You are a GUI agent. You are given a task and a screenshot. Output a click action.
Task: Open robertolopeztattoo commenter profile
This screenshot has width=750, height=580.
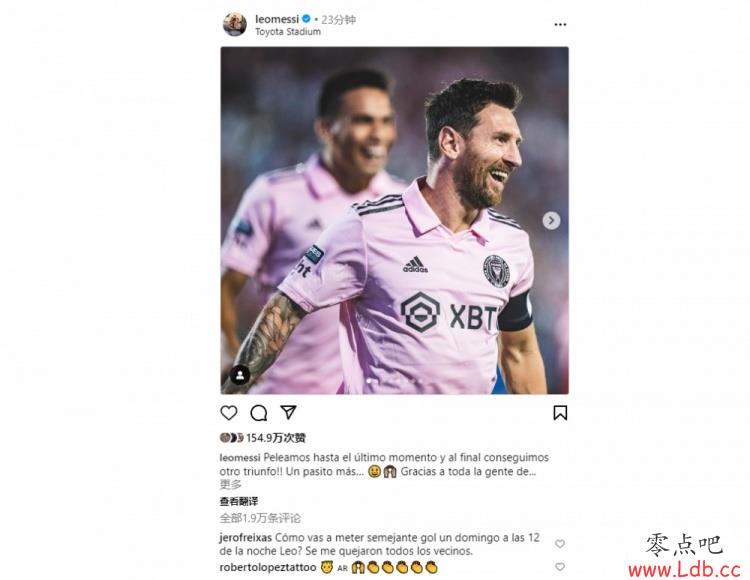[x=268, y=567]
